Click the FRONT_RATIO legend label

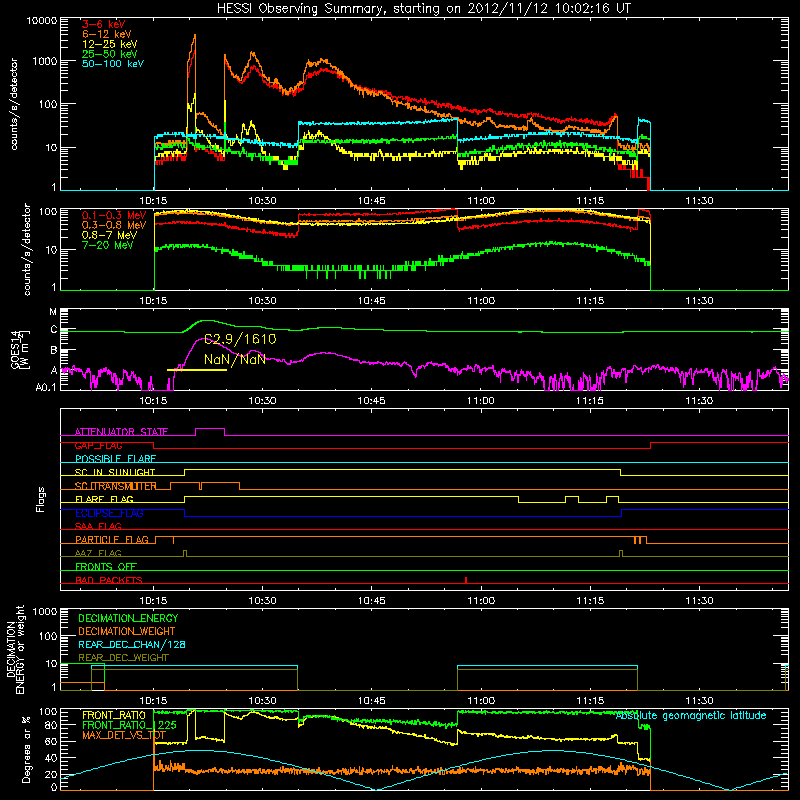114,715
